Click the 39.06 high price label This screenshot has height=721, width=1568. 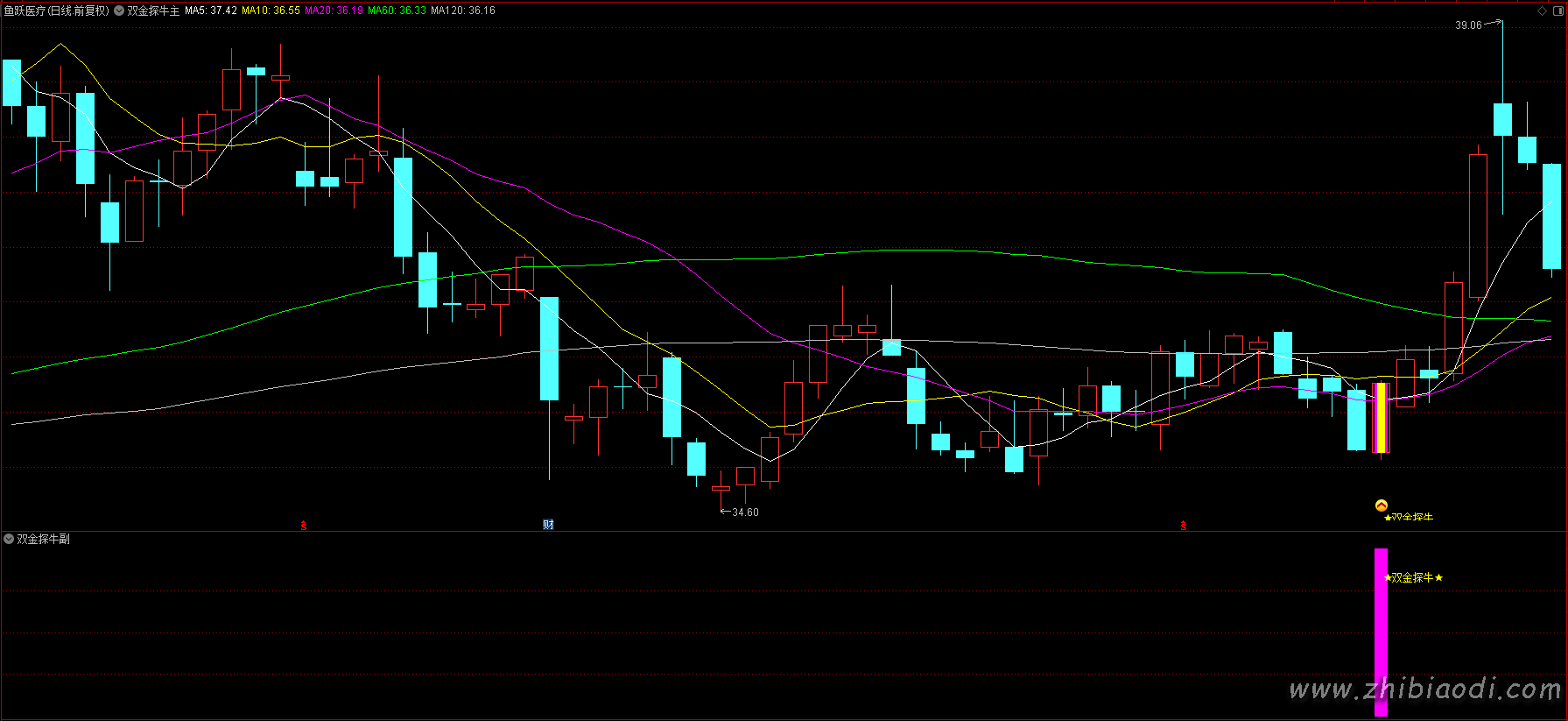(x=1468, y=25)
